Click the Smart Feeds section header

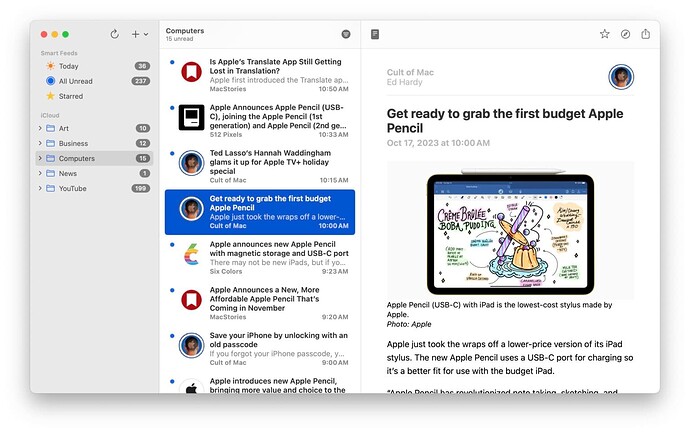pyautogui.click(x=59, y=53)
